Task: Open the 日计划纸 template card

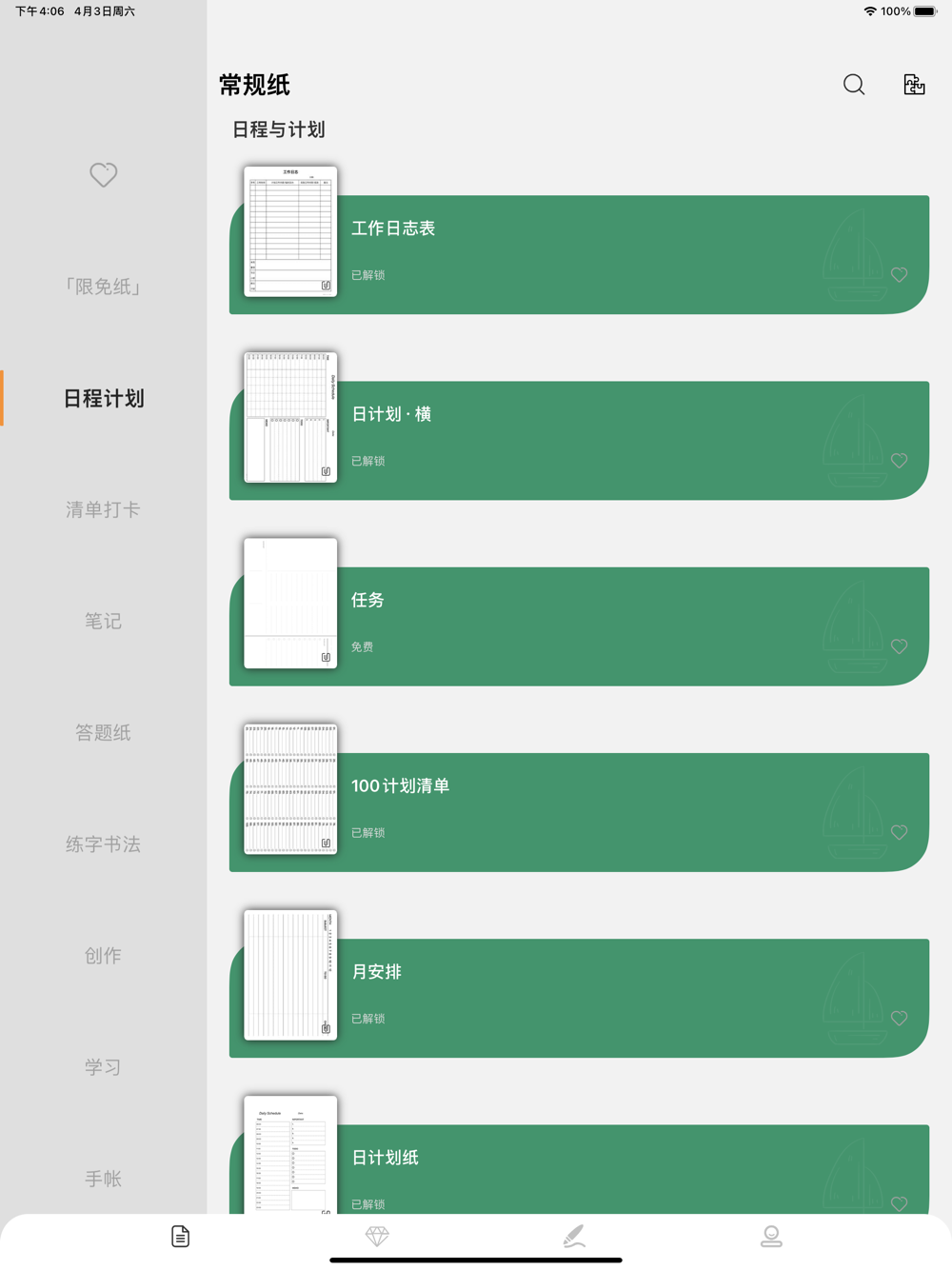Action: [579, 1169]
